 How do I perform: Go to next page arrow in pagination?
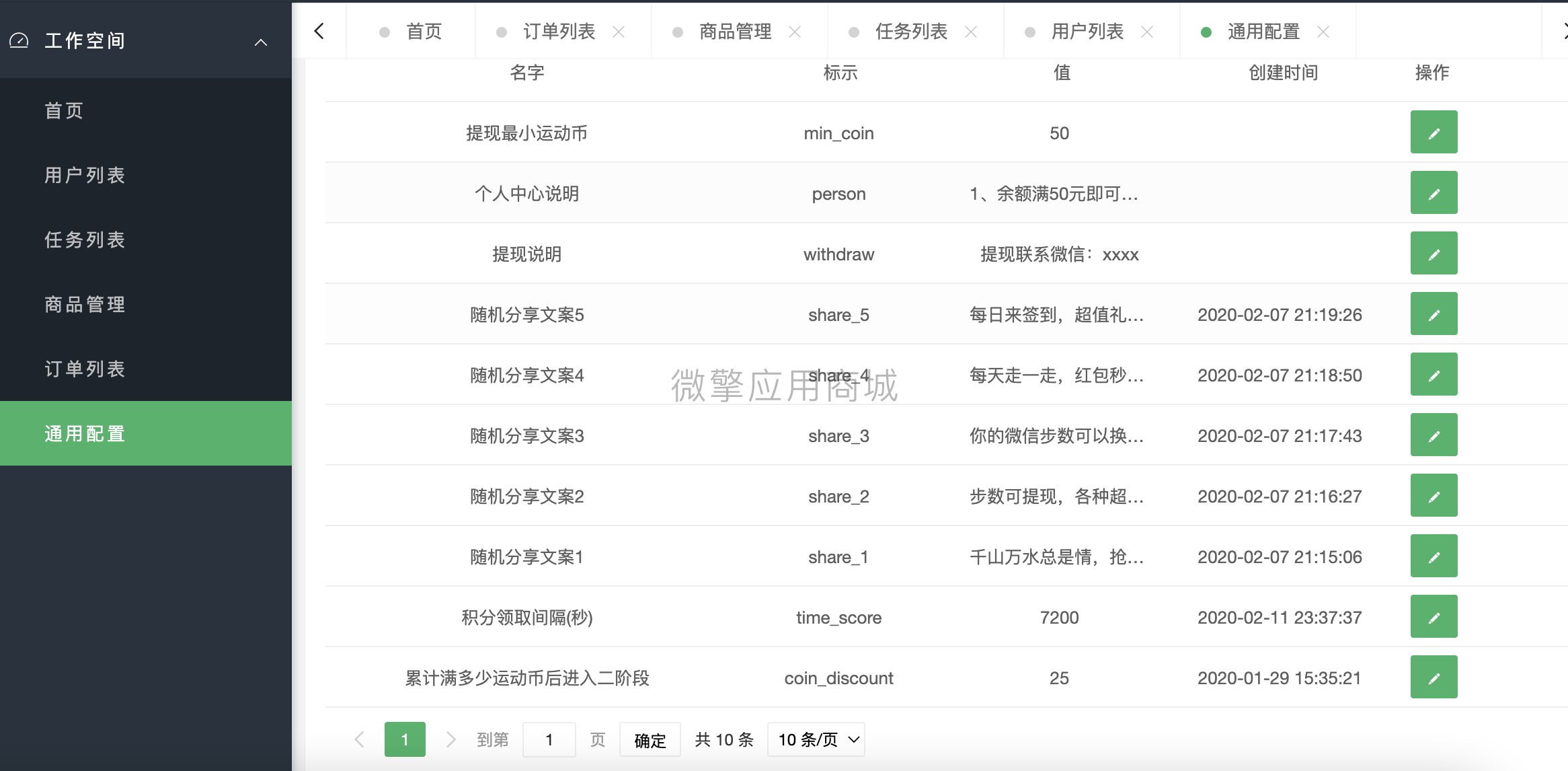(x=450, y=739)
